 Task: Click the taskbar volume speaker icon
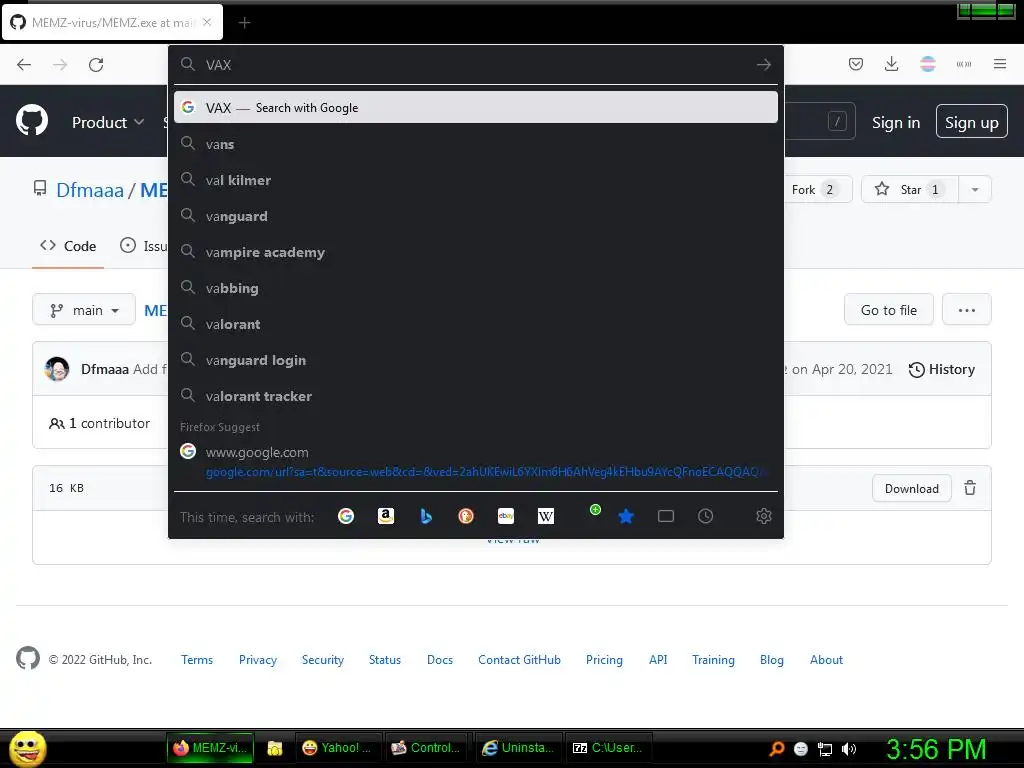(x=848, y=749)
